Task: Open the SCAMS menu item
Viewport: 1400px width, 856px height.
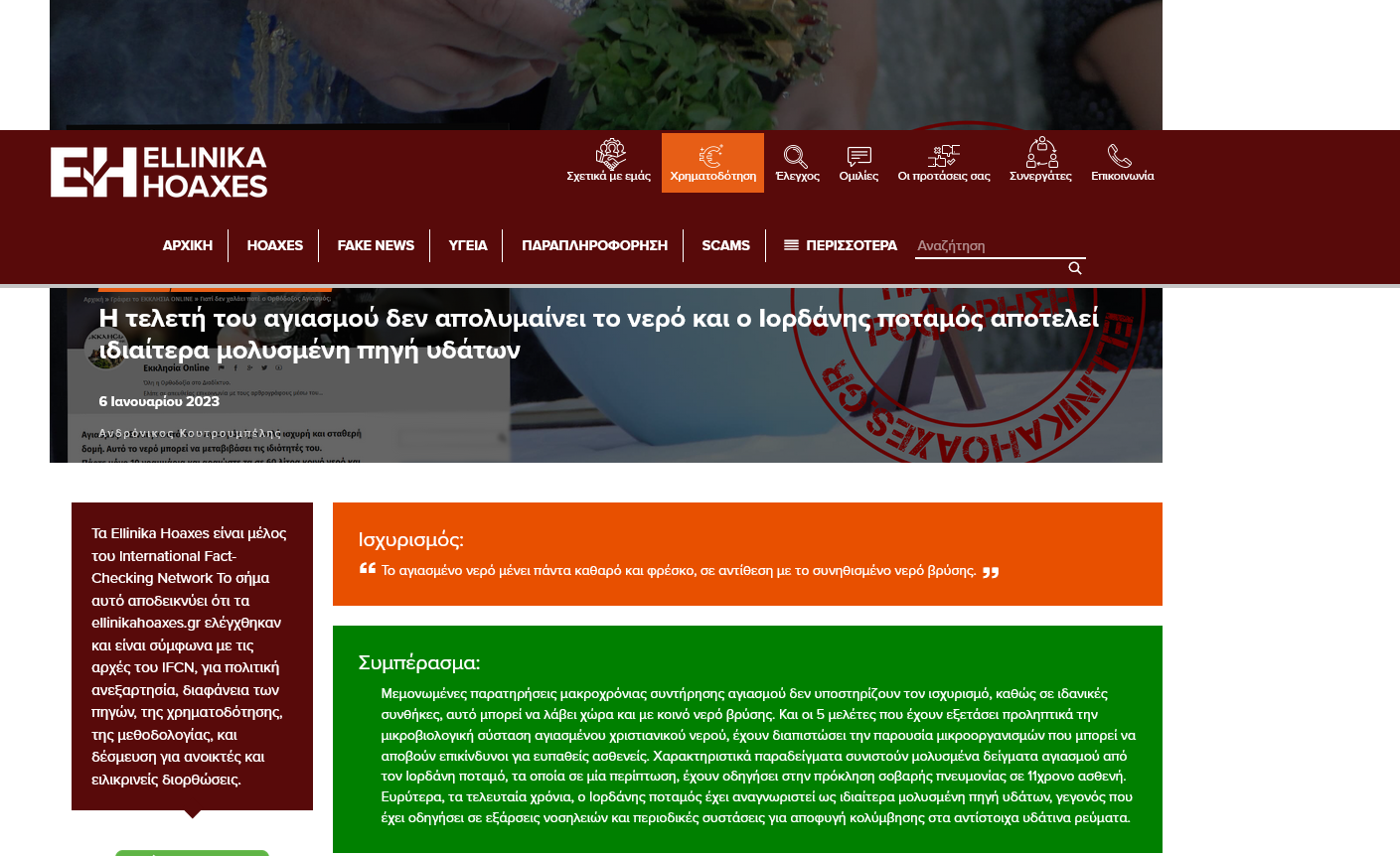Action: (x=725, y=245)
